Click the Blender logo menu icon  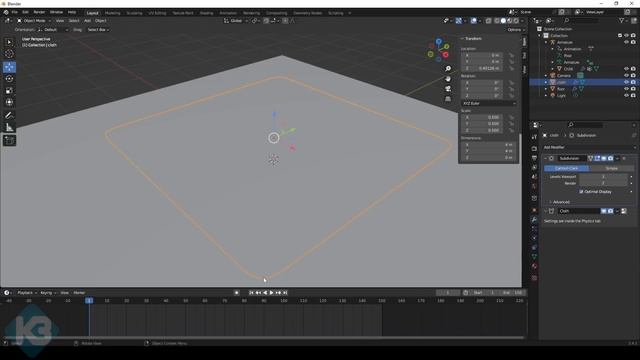coord(6,13)
